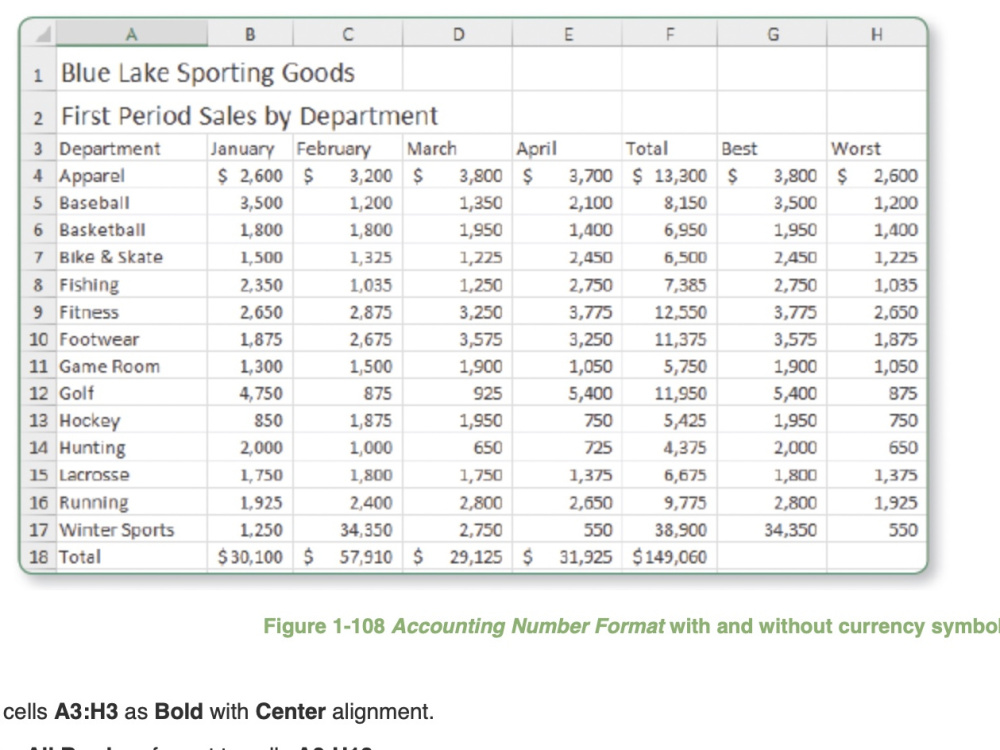Click the 'Running' department cell
The height and width of the screenshot is (750, 1000).
pyautogui.click(x=131, y=503)
